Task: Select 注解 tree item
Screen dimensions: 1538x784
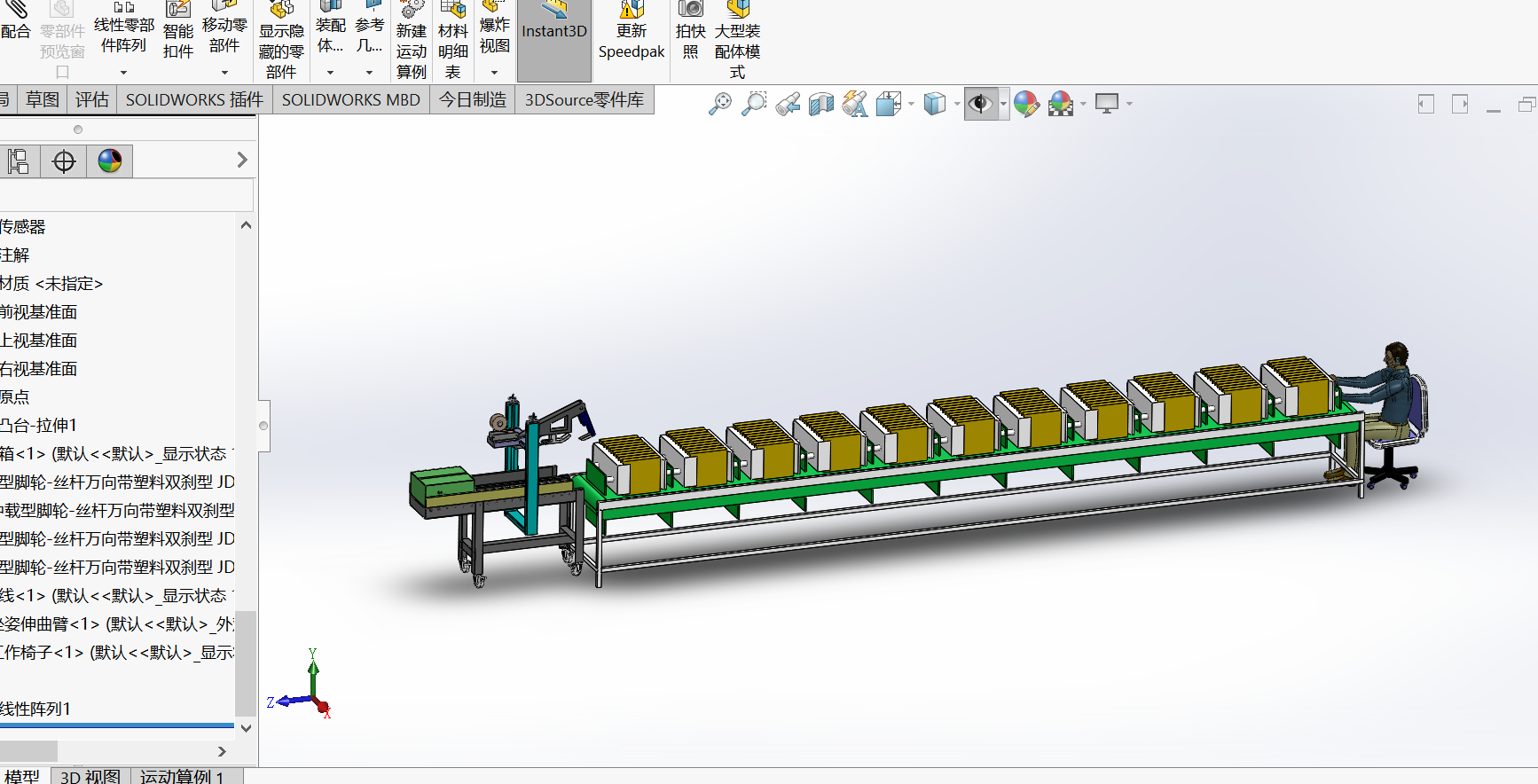Action: [x=14, y=255]
